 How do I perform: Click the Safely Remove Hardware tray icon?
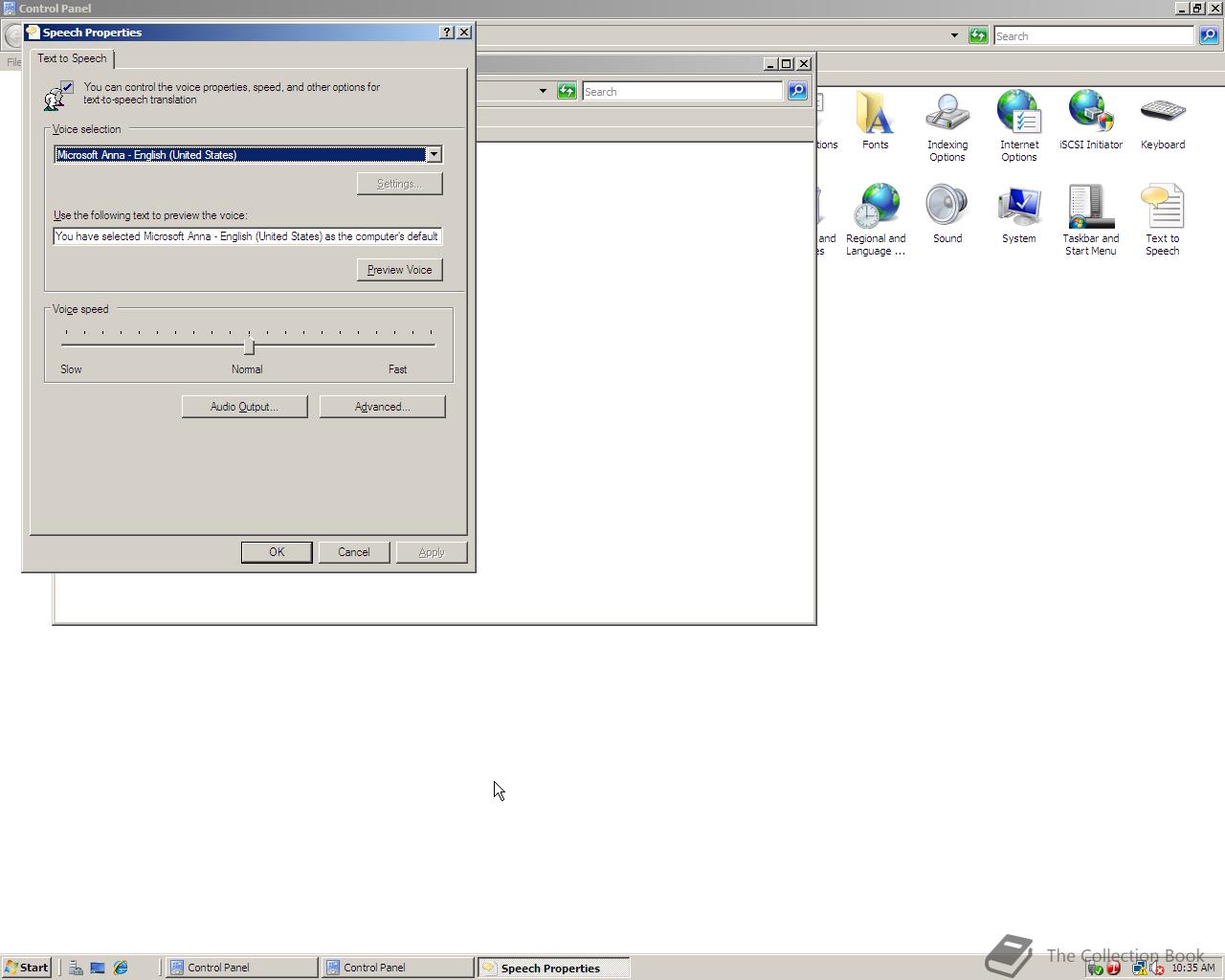click(1095, 968)
